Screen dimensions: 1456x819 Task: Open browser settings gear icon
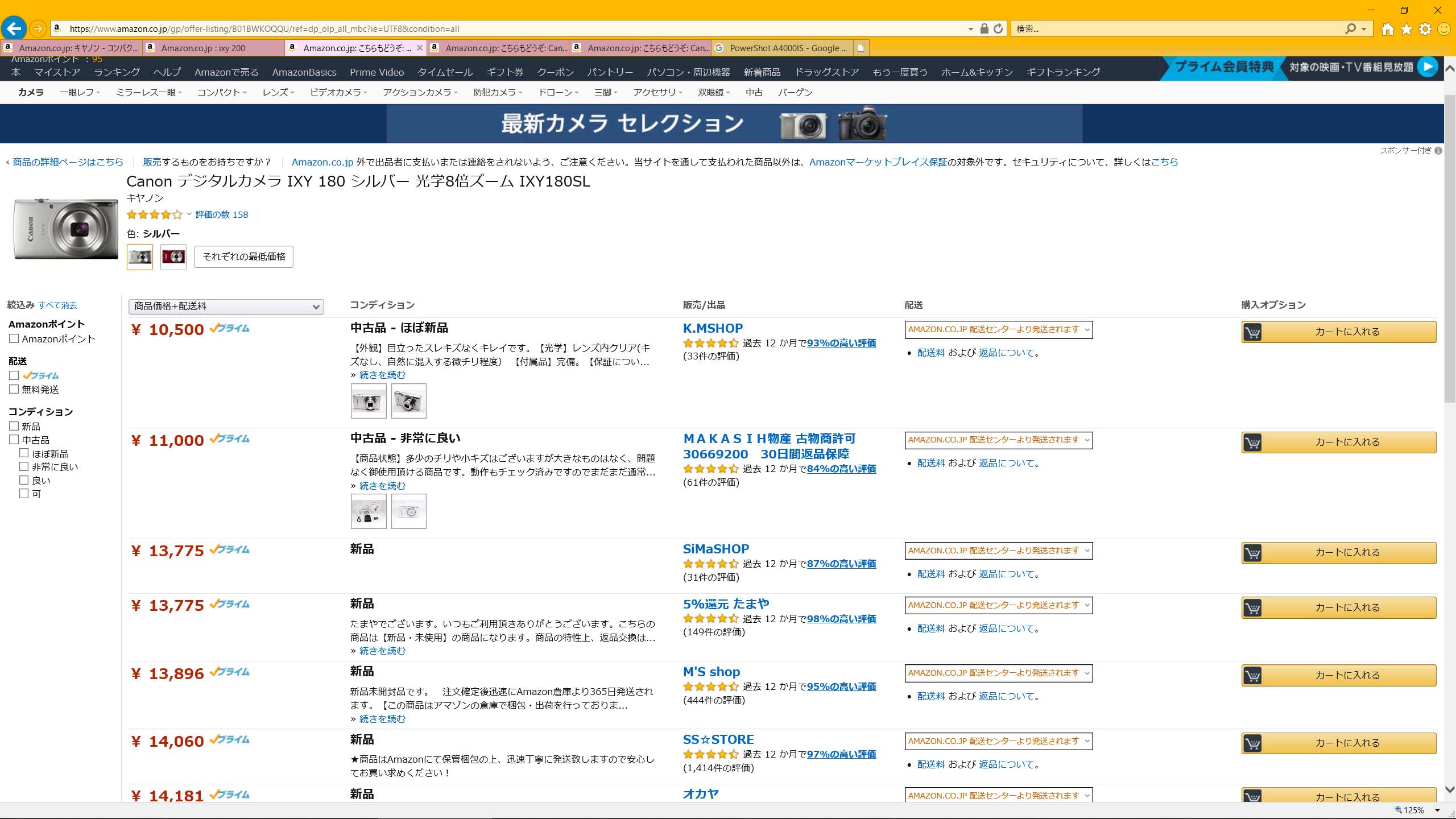(1425, 29)
